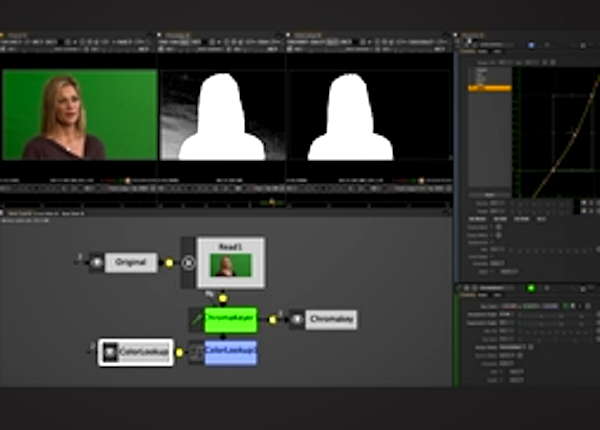
Task: Click the Read1 node green screen thumbnail
Action: tap(230, 265)
